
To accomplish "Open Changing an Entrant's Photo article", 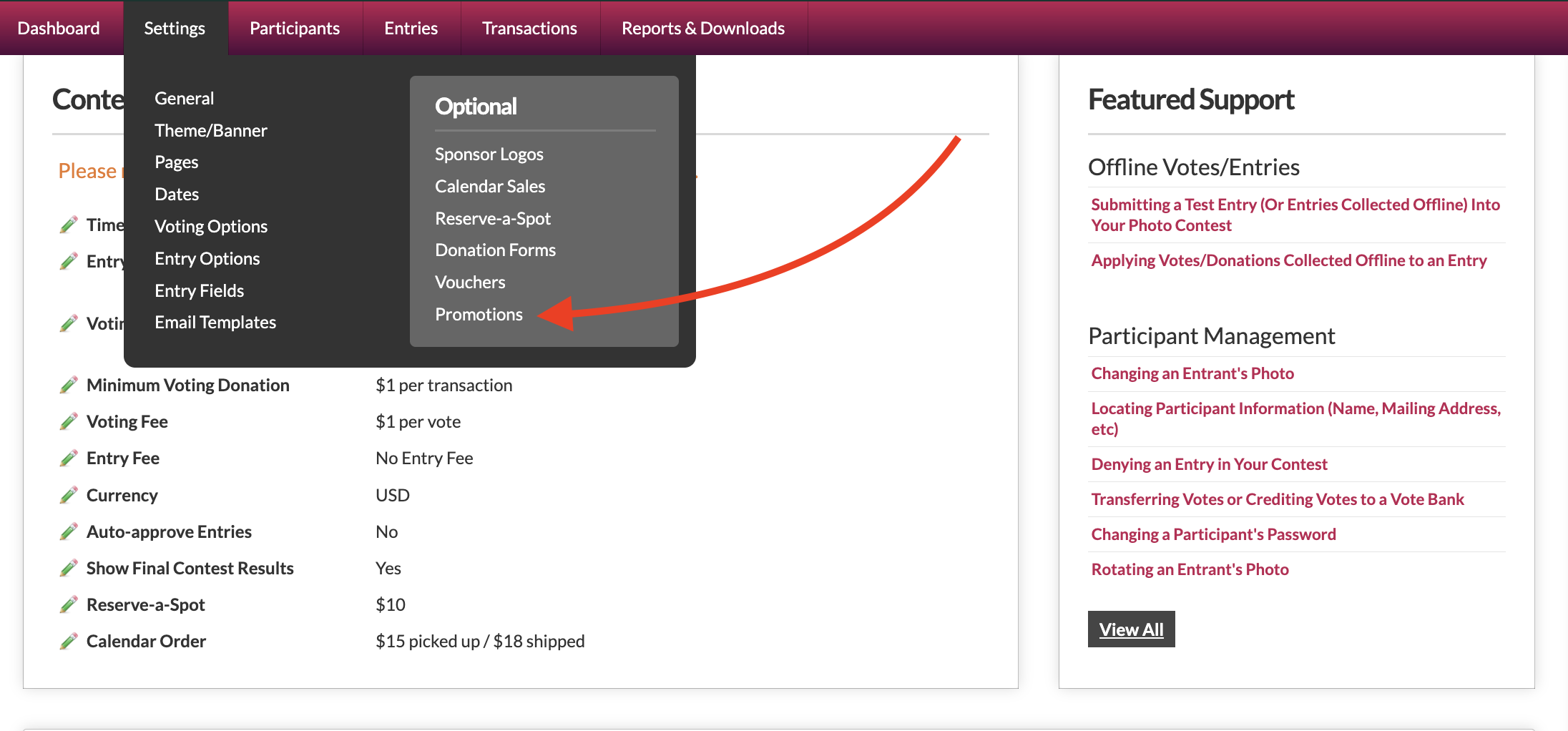I will pos(1192,373).
